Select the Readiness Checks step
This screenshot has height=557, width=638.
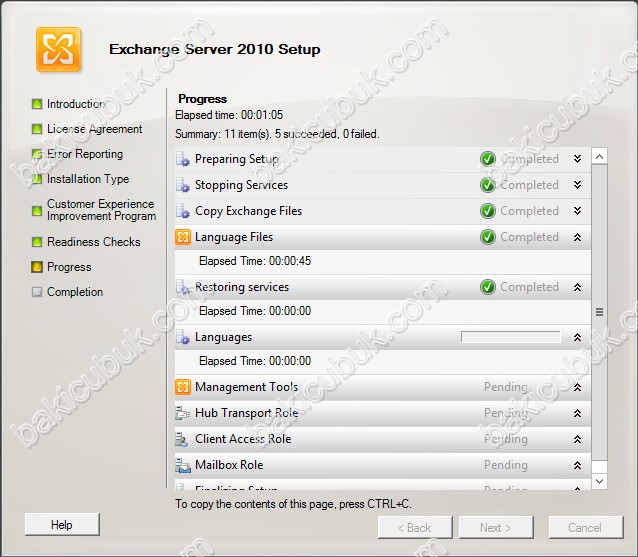(93, 242)
